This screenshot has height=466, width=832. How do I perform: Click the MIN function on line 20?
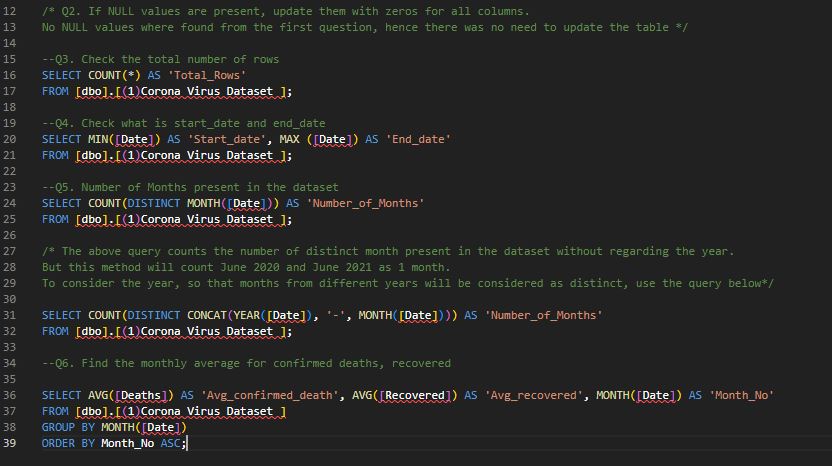(98, 139)
